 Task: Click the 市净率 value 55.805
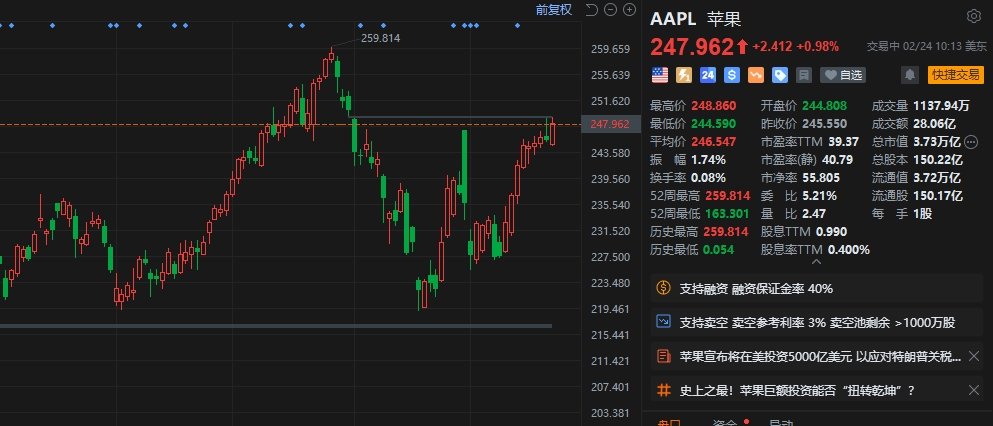coord(821,177)
